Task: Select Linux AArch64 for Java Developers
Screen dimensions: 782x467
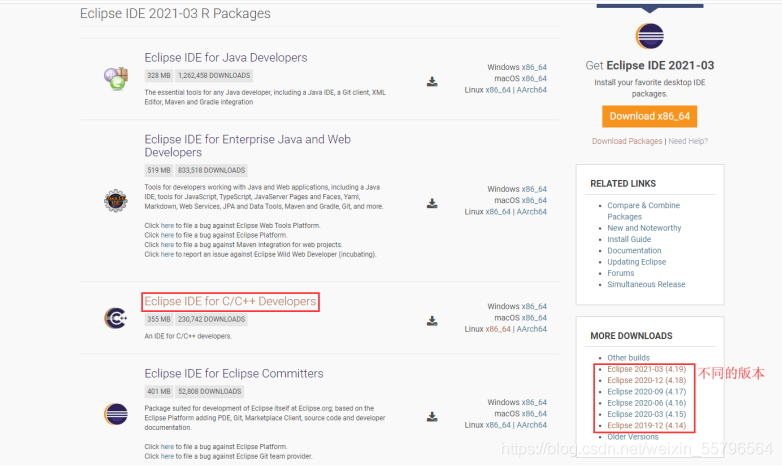Action: pyautogui.click(x=532, y=90)
